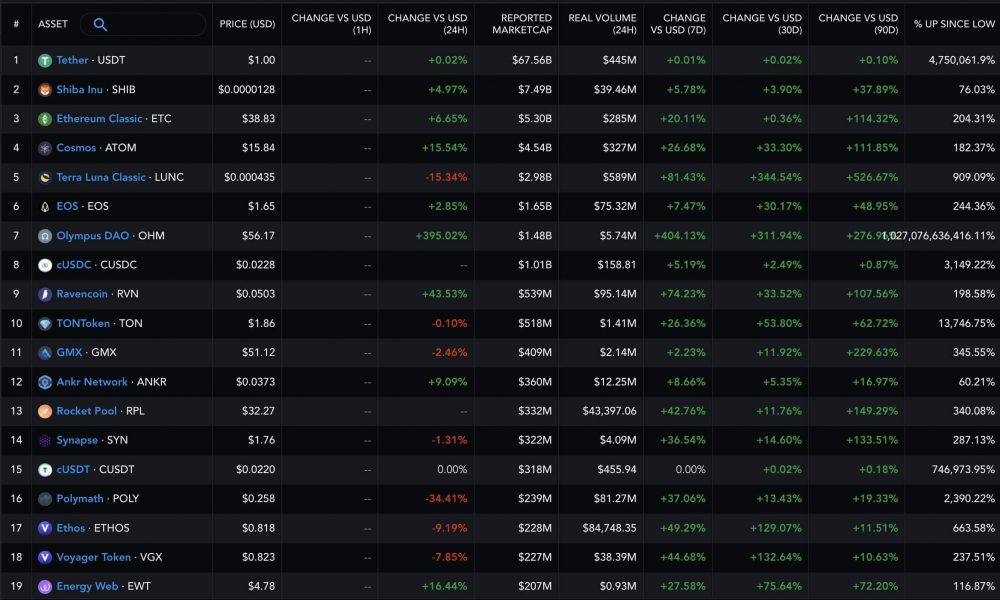The image size is (1000, 600).
Task: Click the Ethos coin icon
Action: [45, 528]
